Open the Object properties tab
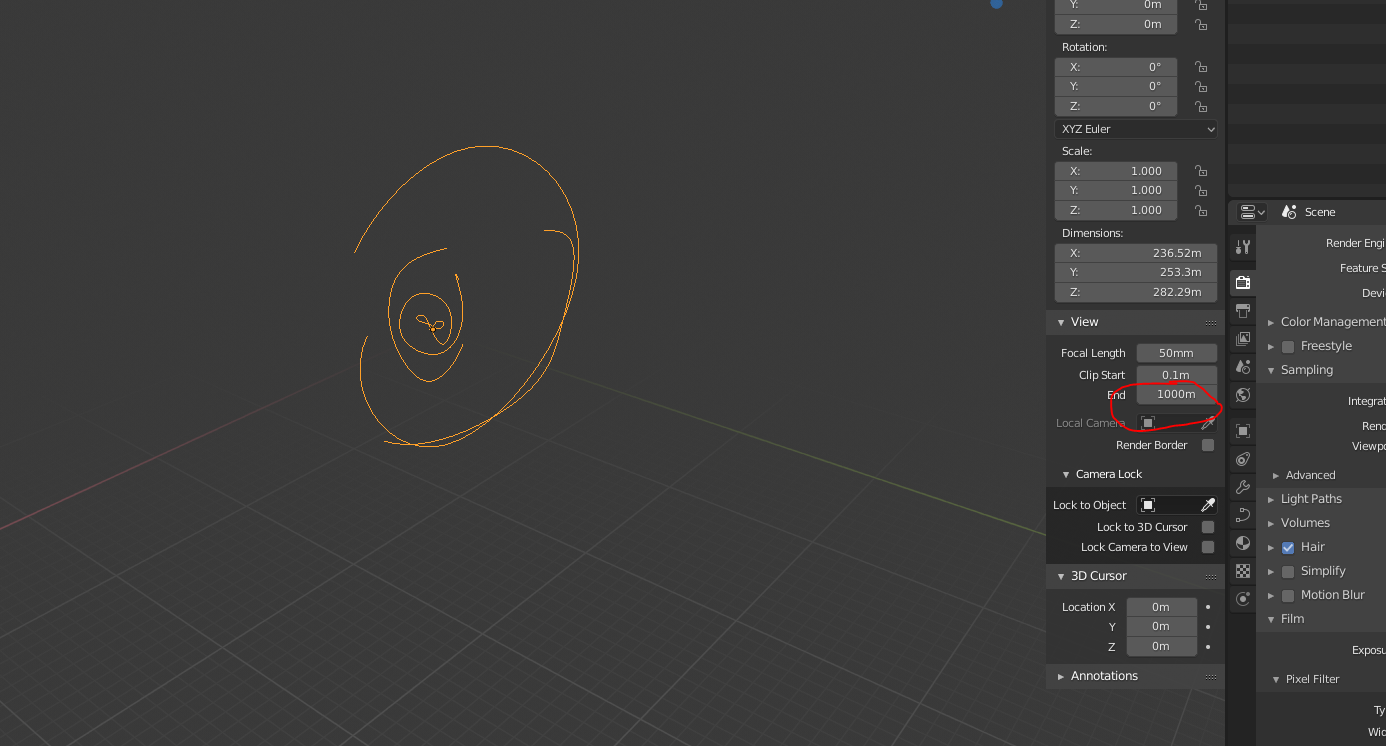The height and width of the screenshot is (746, 1386). click(1243, 431)
